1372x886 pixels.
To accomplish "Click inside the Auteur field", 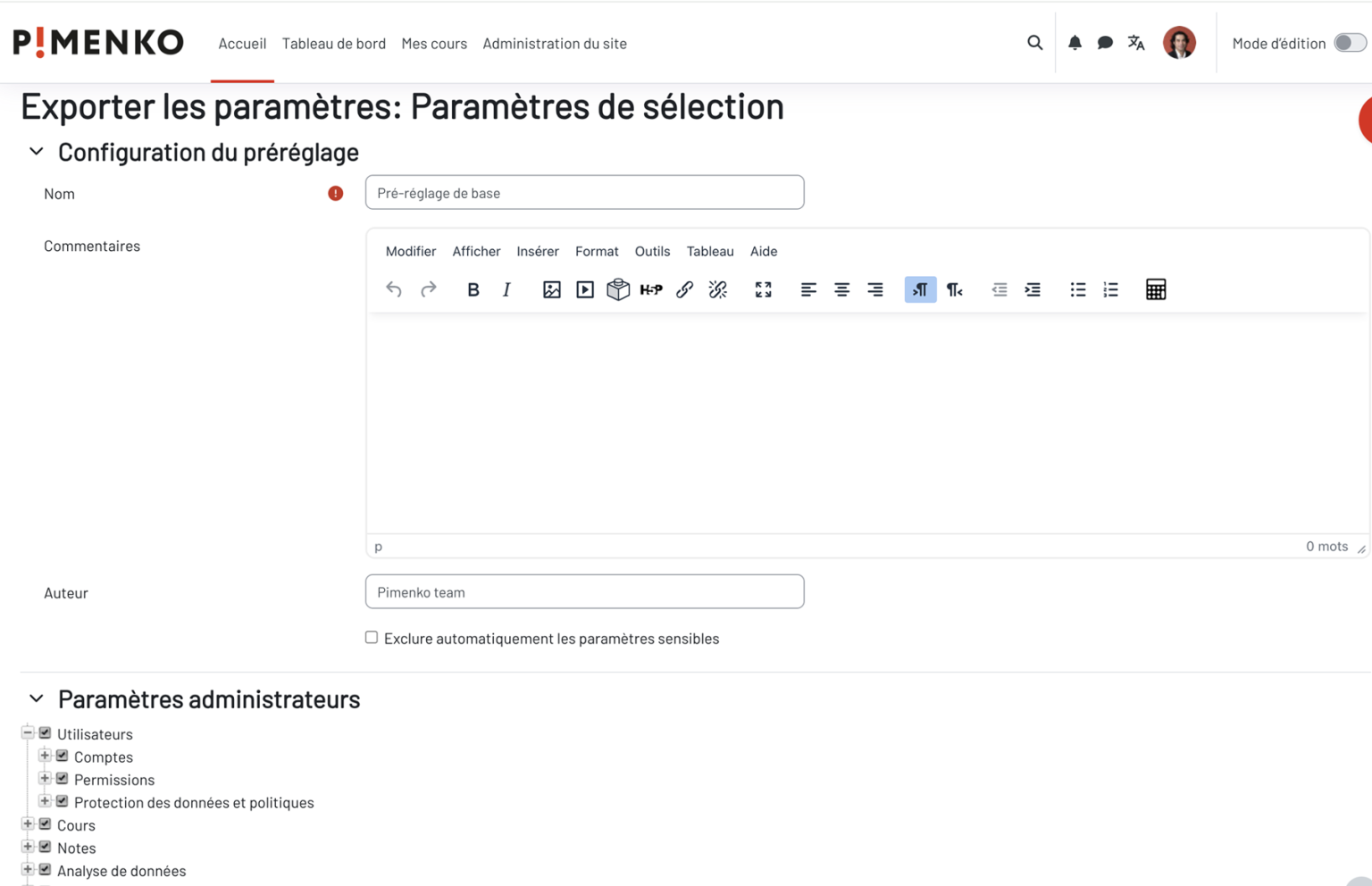I will point(584,591).
